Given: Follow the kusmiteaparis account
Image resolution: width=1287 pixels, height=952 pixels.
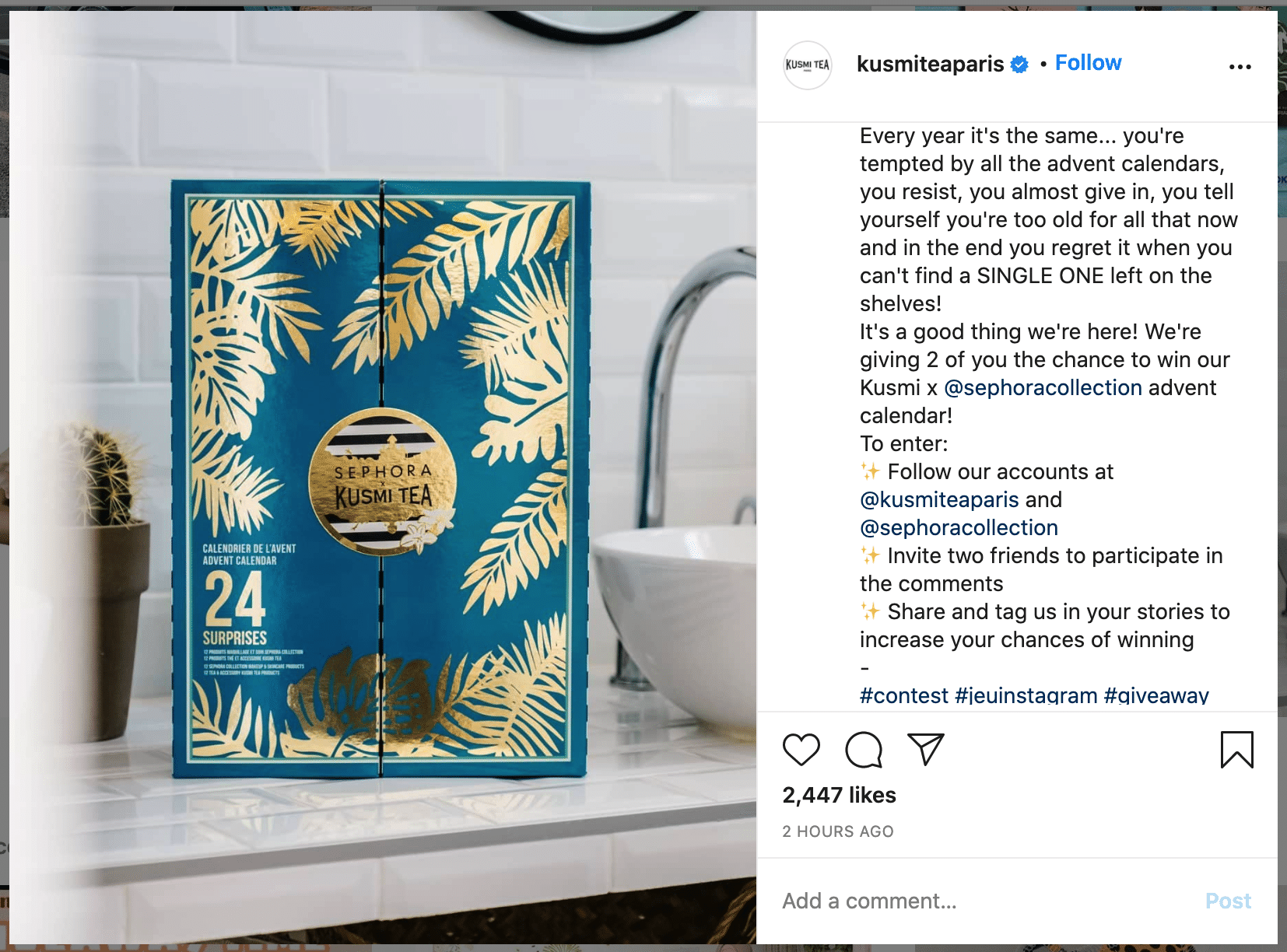Looking at the screenshot, I should coord(1088,63).
